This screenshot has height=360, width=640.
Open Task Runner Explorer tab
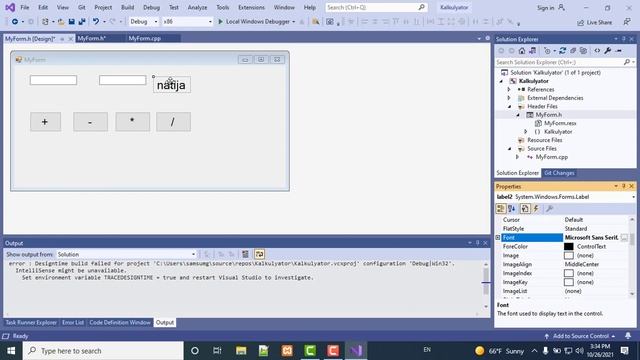tap(31, 323)
